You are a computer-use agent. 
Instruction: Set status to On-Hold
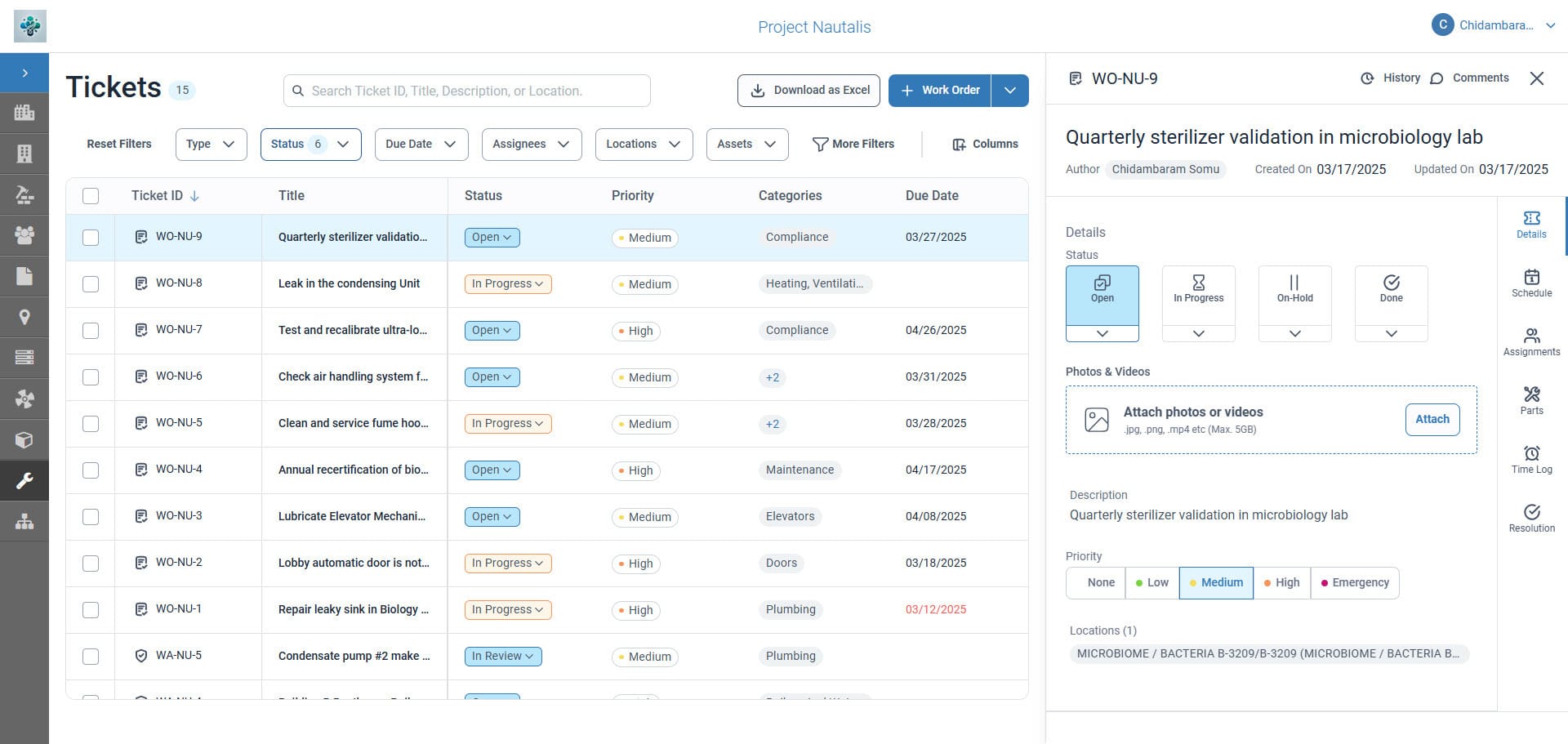1294,289
